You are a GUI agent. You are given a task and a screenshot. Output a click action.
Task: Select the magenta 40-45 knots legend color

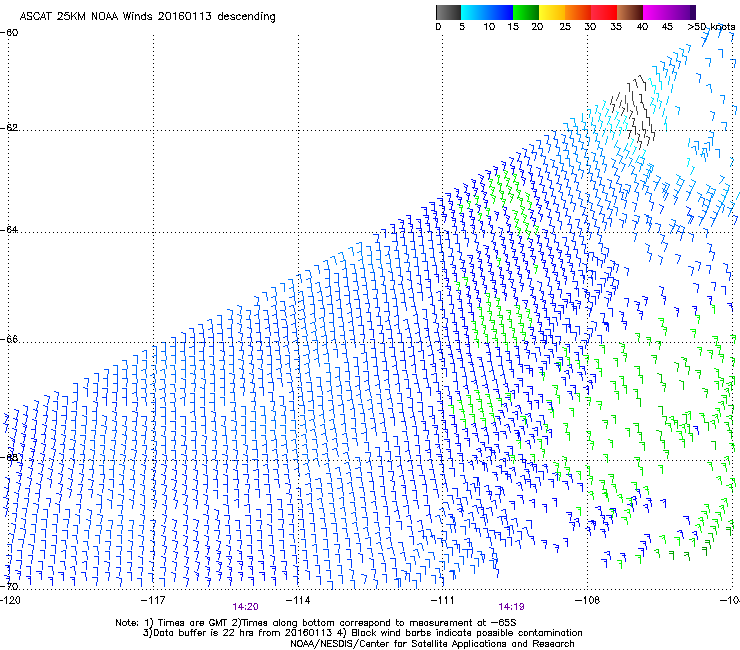(x=656, y=12)
